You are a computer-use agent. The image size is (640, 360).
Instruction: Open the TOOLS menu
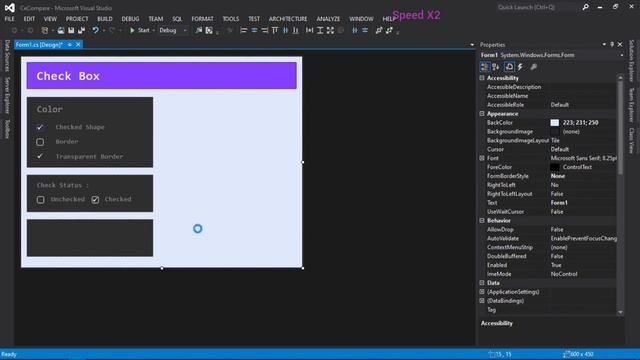(231, 19)
